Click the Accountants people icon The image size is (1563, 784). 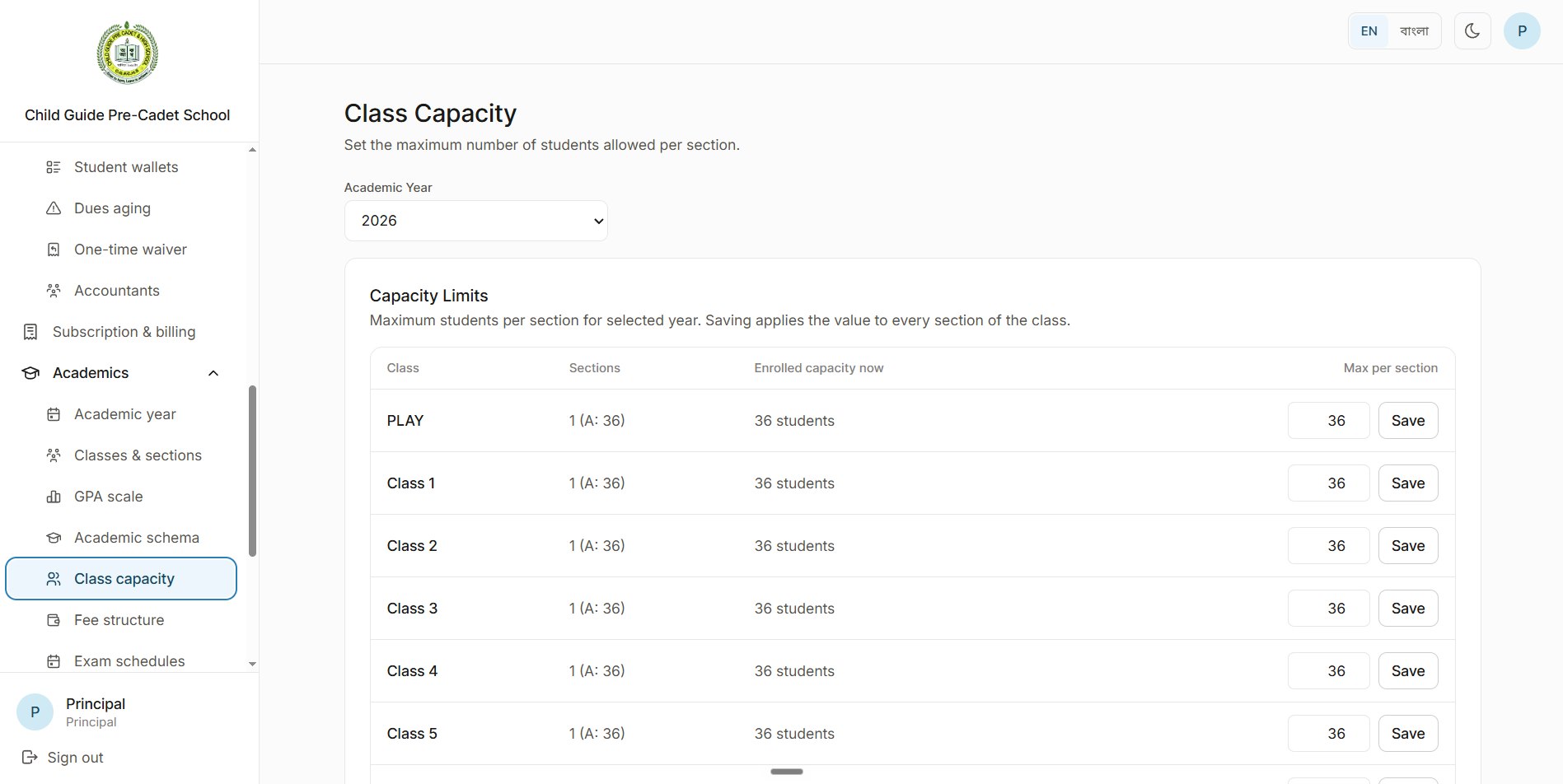pos(54,291)
